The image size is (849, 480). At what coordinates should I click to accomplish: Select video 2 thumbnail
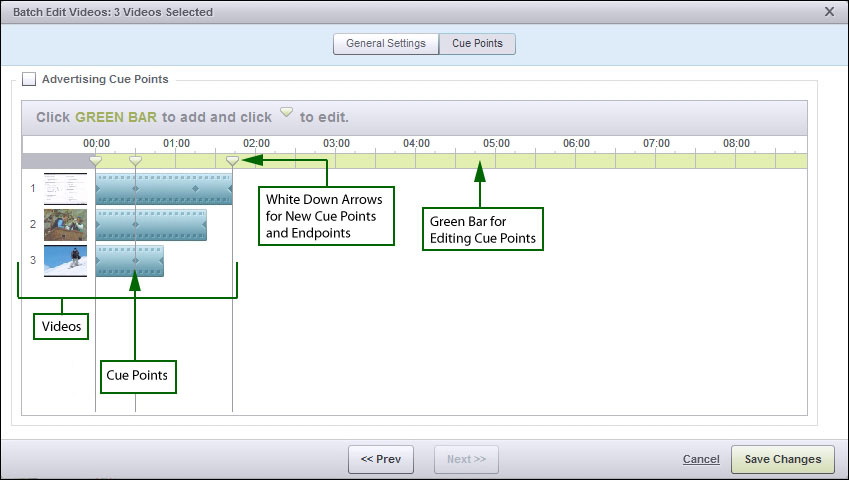pos(65,225)
